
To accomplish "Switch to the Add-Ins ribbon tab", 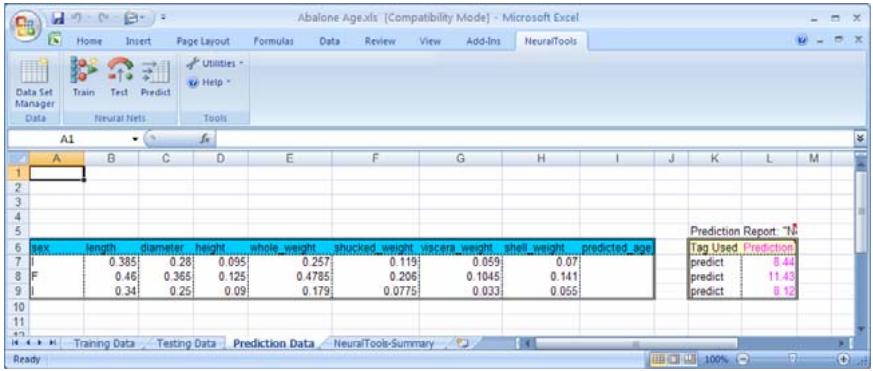I will pyautogui.click(x=483, y=41).
